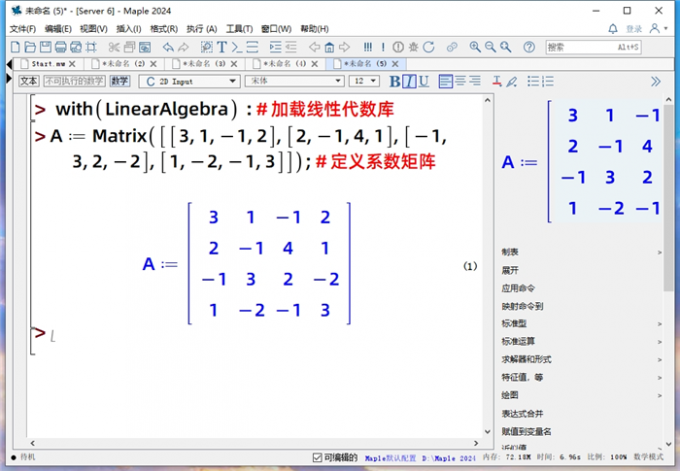Switch to 数学 math mode
Viewport: 680px width, 471px height.
tap(120, 81)
